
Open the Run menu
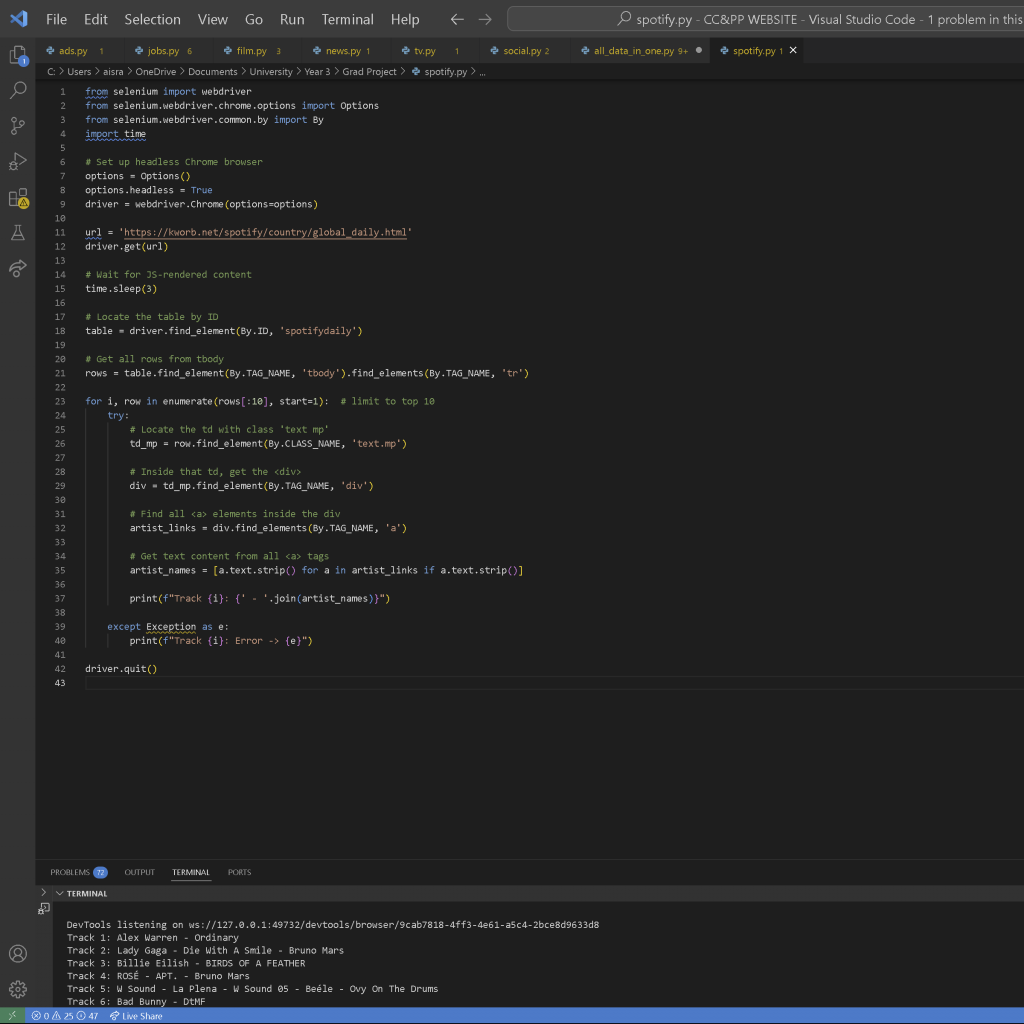coord(292,20)
